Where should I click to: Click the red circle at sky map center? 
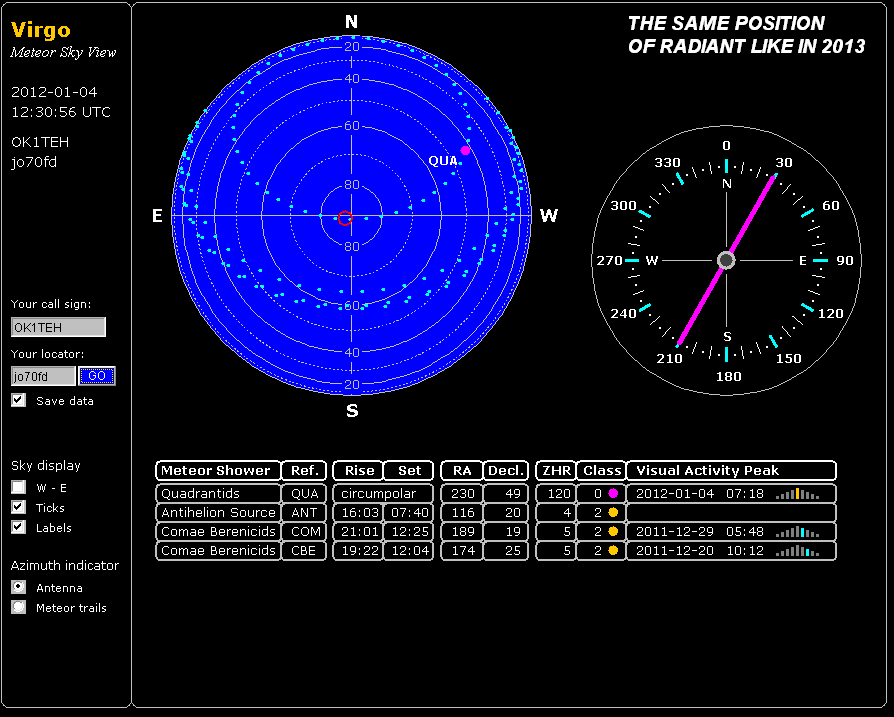[345, 218]
